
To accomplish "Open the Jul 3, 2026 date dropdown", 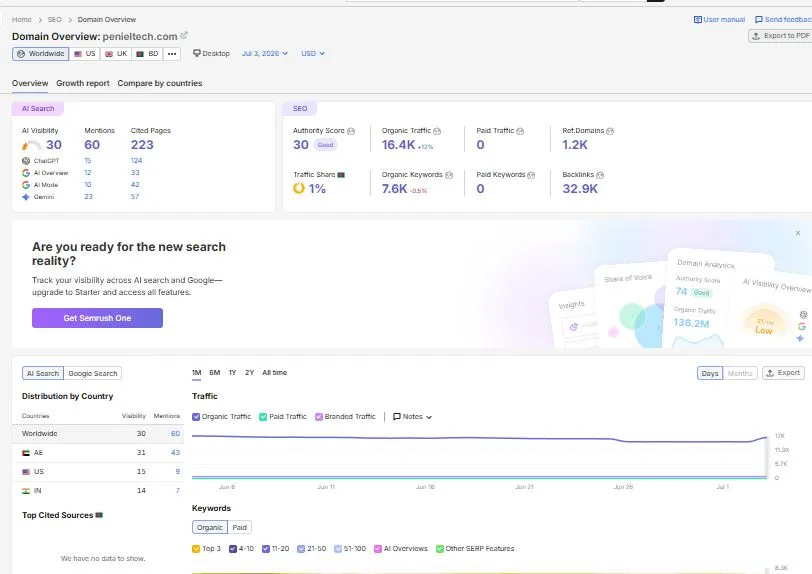I will click(265, 53).
